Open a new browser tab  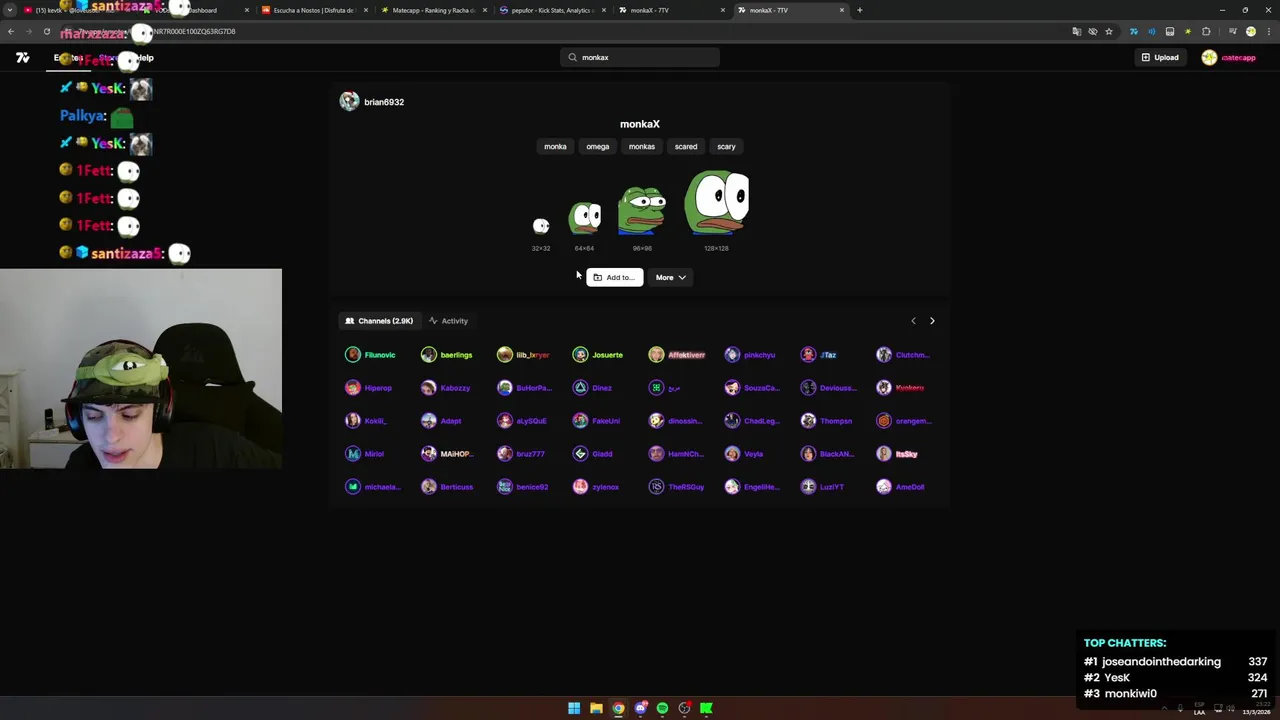tap(859, 10)
